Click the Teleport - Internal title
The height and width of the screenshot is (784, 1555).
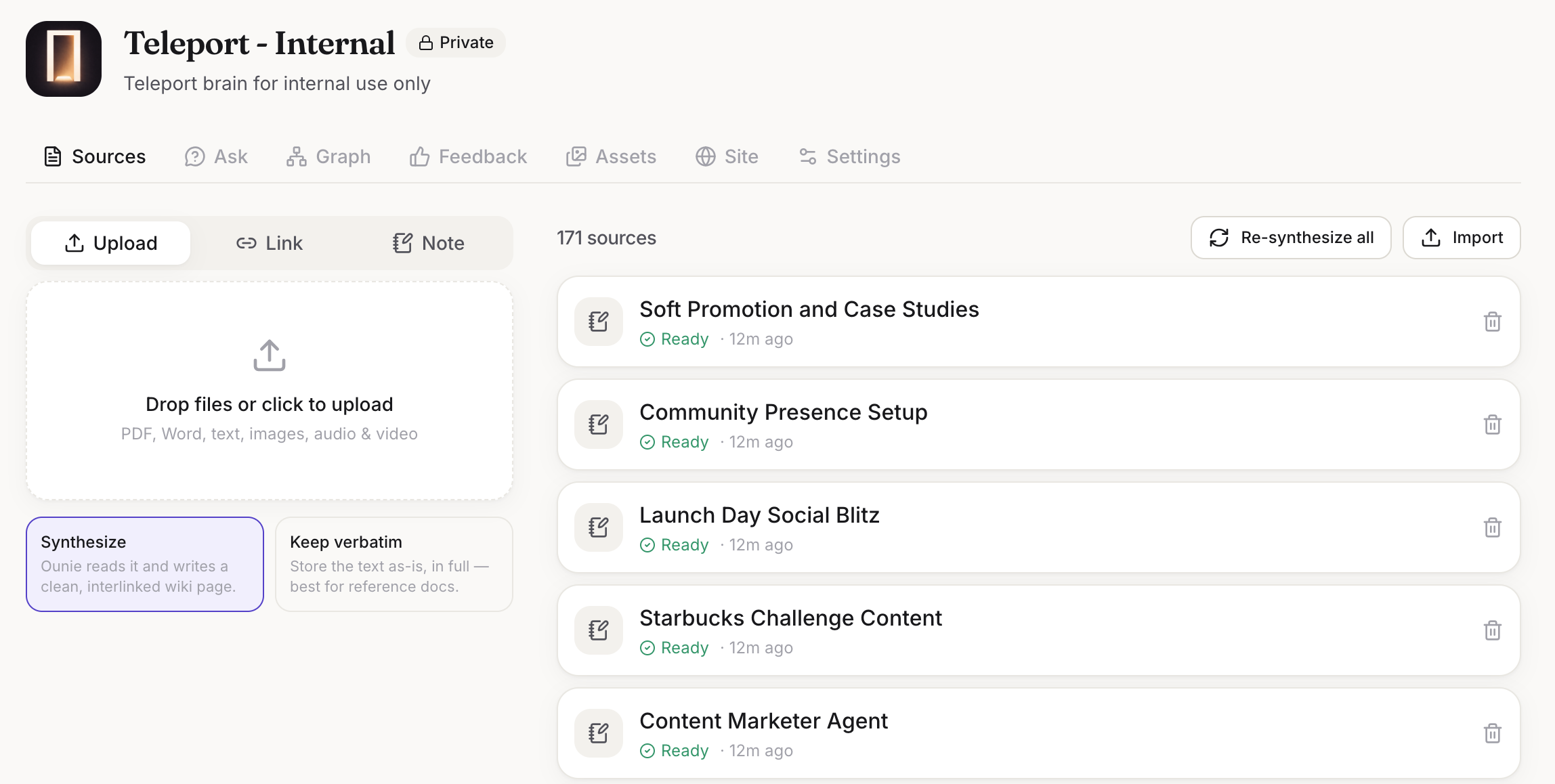[x=259, y=43]
